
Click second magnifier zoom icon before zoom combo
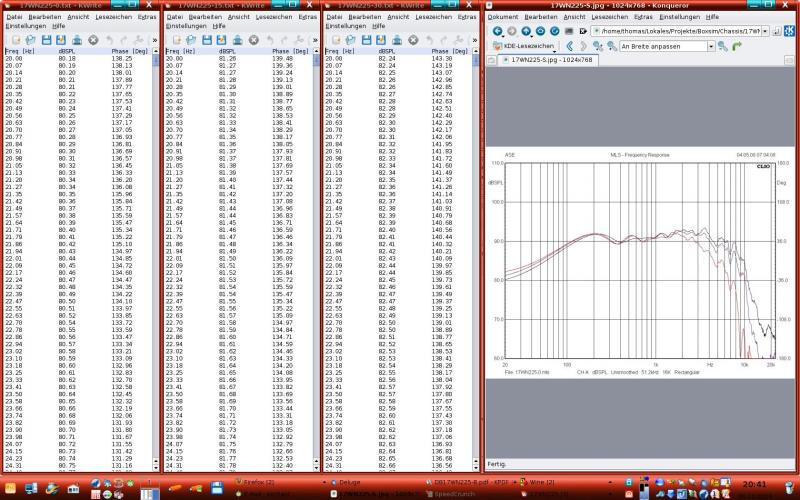pos(612,46)
